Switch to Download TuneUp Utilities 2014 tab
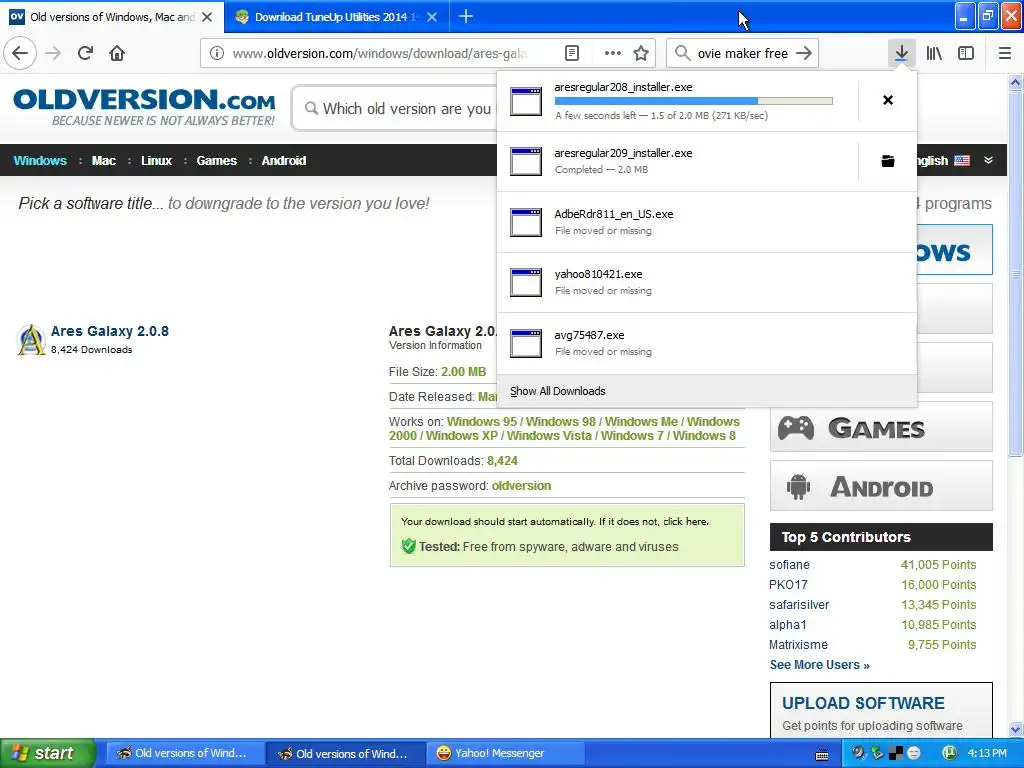This screenshot has height=768, width=1024. pos(337,16)
